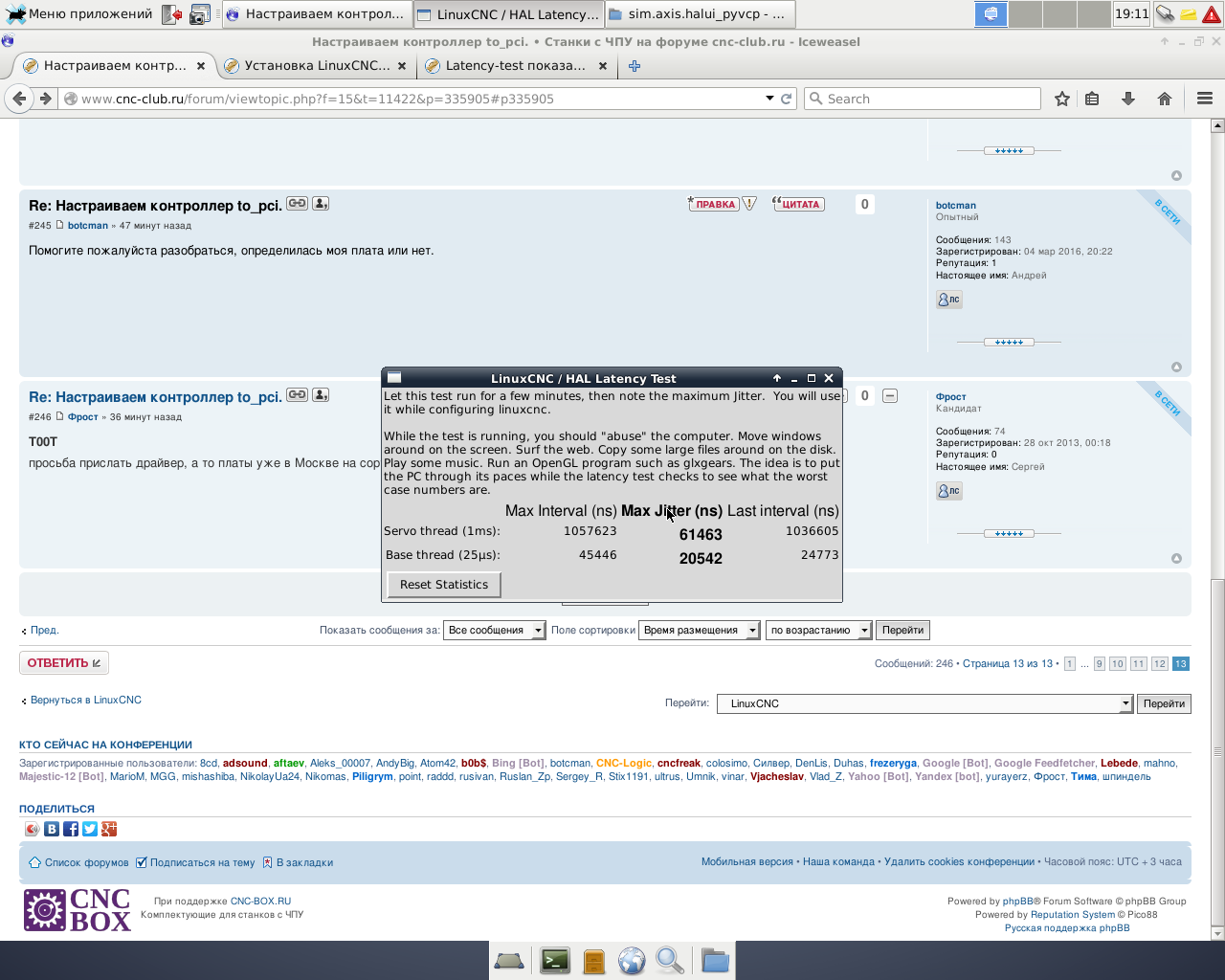
Task: Click the network tray icon
Action: pyautogui.click(x=1165, y=14)
